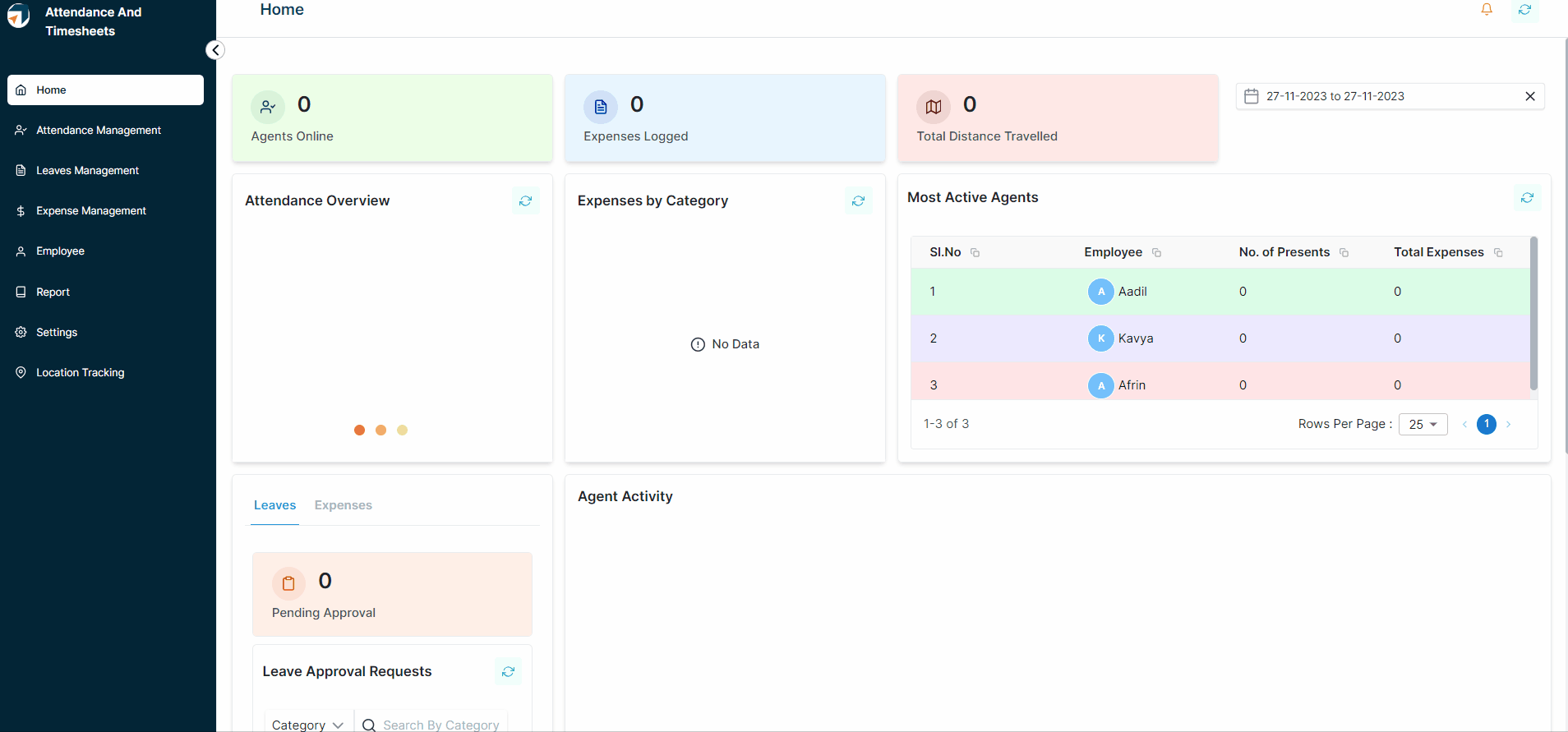Click the Total Distance Travelled map icon
Screen dimensions: 1568x732
pos(934,107)
